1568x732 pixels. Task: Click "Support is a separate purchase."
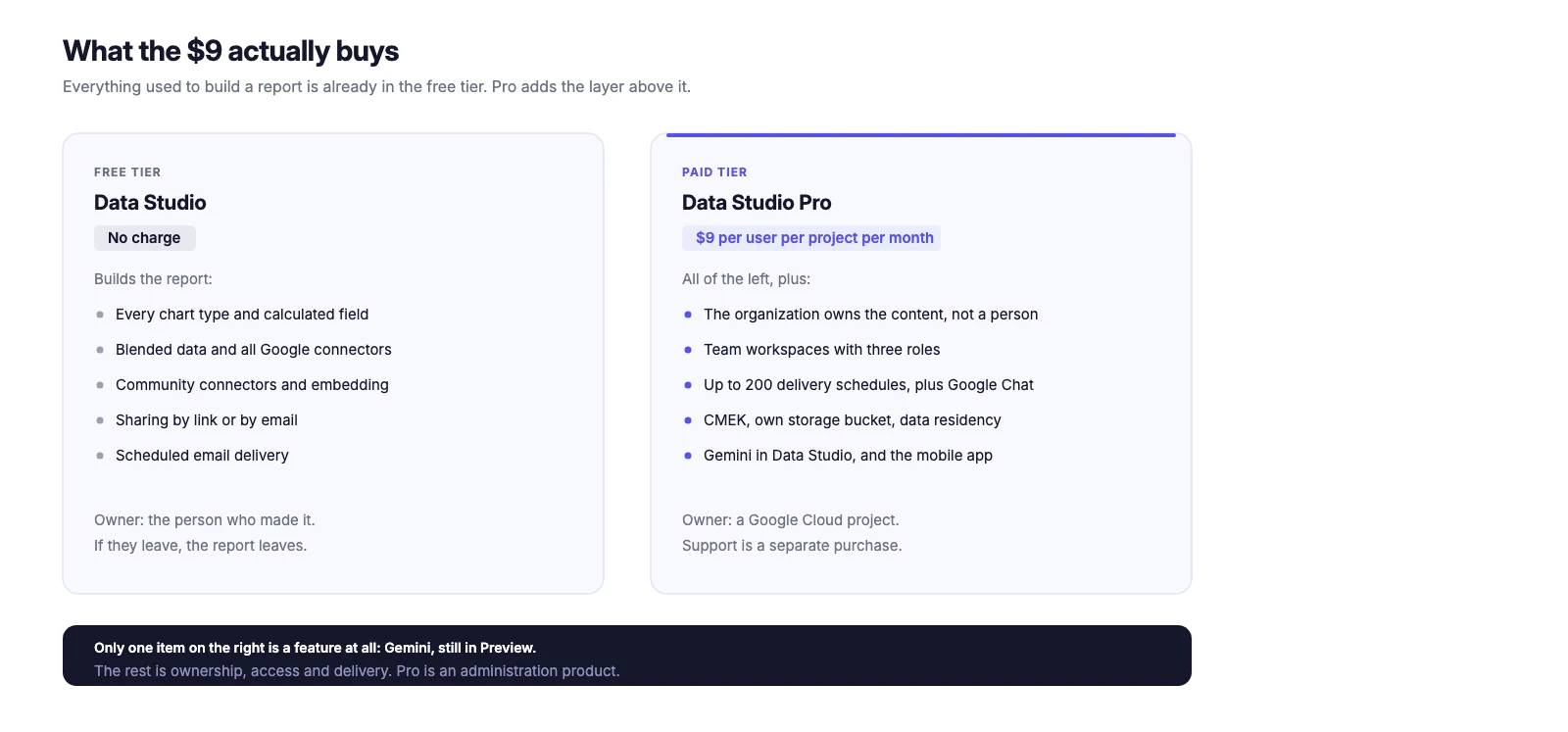[792, 546]
